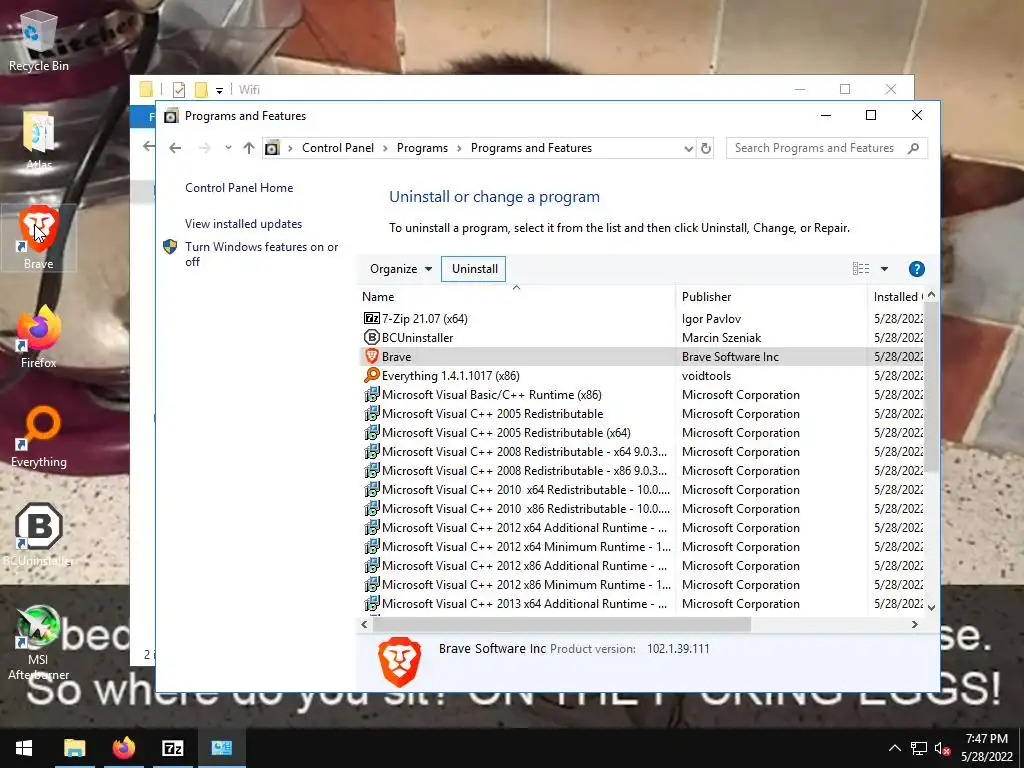Click the Control Panel breadcrumb
1024x768 pixels.
pyautogui.click(x=338, y=148)
